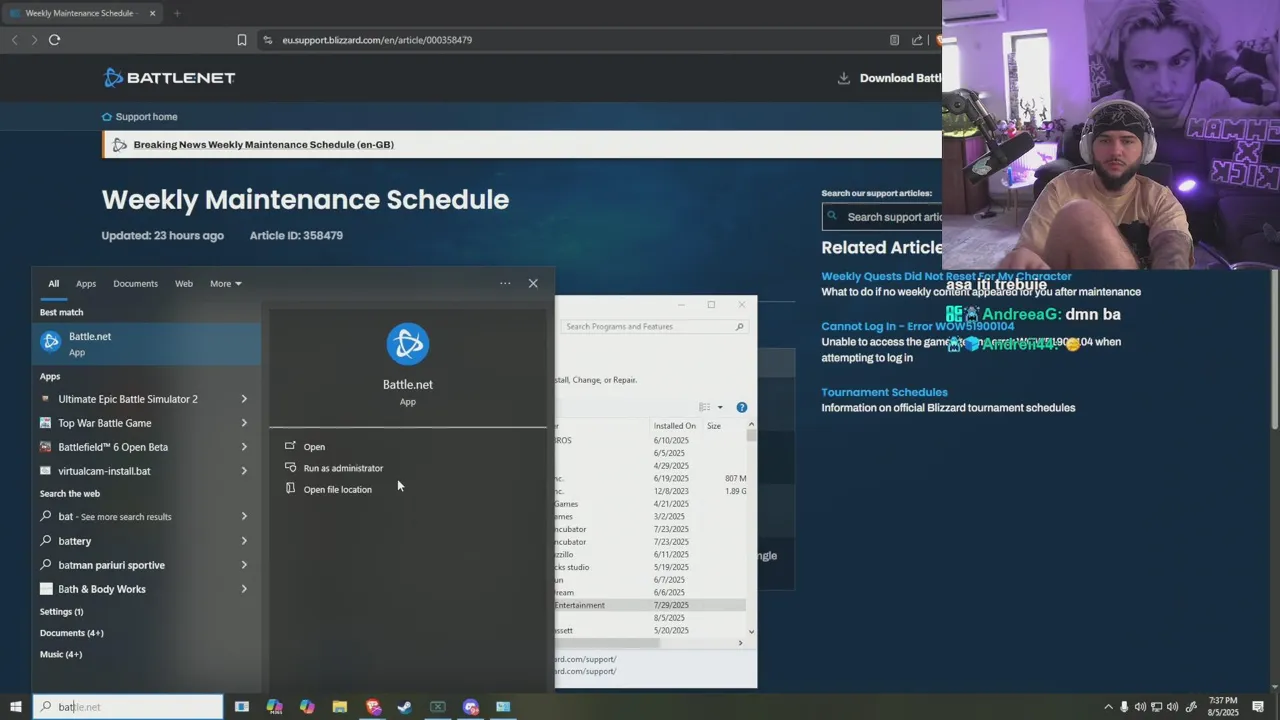1280x720 pixels.
Task: Select Top War Battle Game app icon
Action: pyautogui.click(x=46, y=423)
